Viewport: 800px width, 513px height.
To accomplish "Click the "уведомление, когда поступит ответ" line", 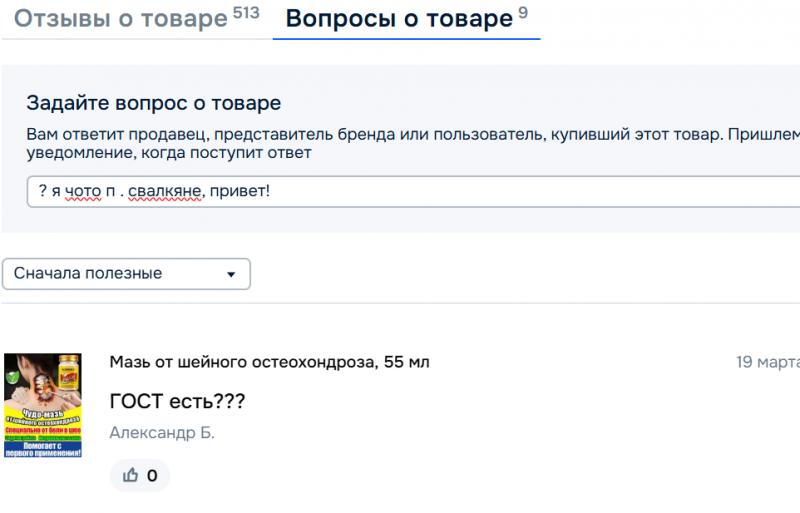I will click(169, 153).
